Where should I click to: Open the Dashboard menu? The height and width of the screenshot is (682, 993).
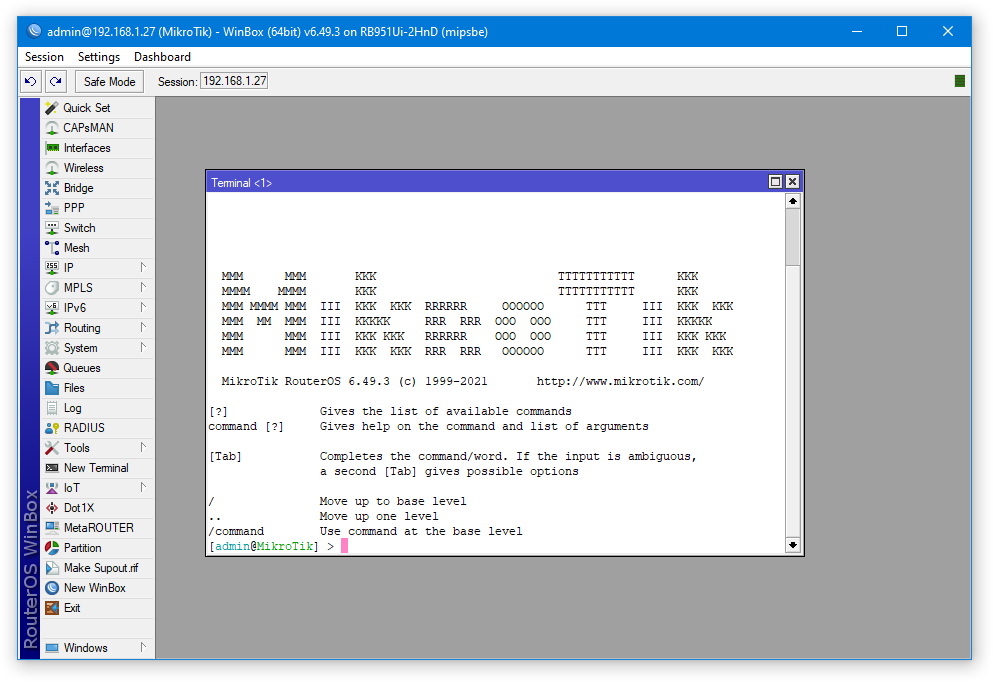click(x=162, y=57)
